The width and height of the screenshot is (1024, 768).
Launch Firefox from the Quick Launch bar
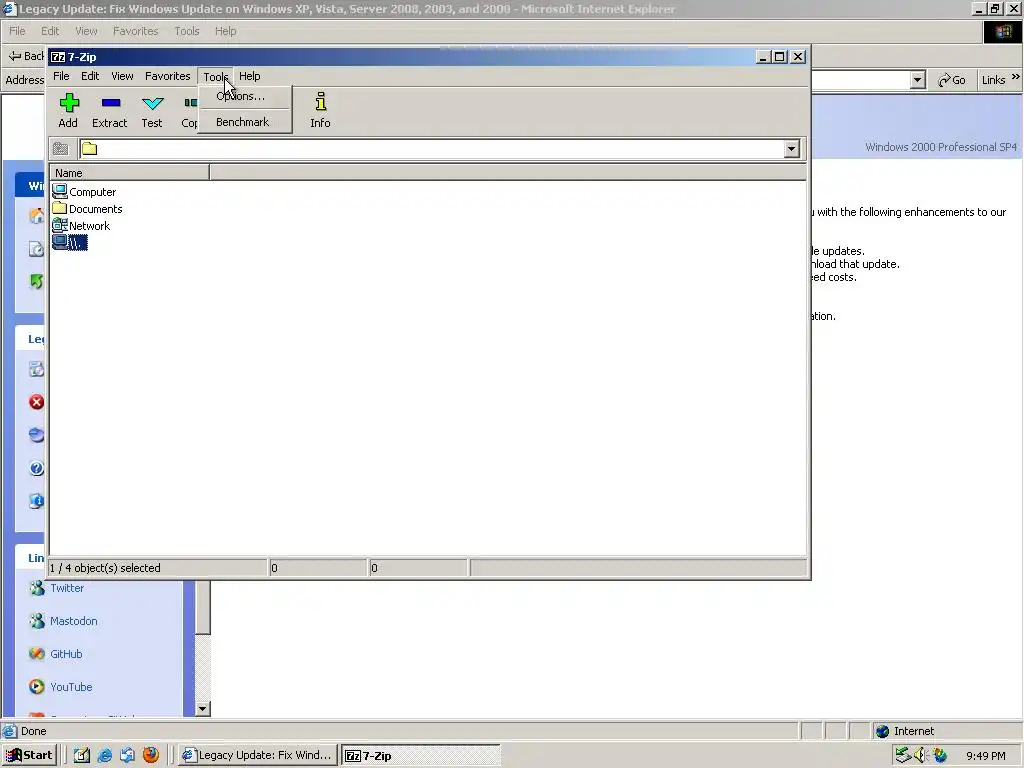point(151,755)
